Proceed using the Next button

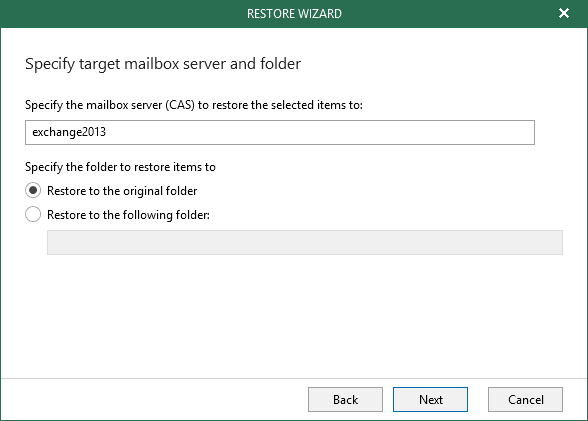(430, 400)
